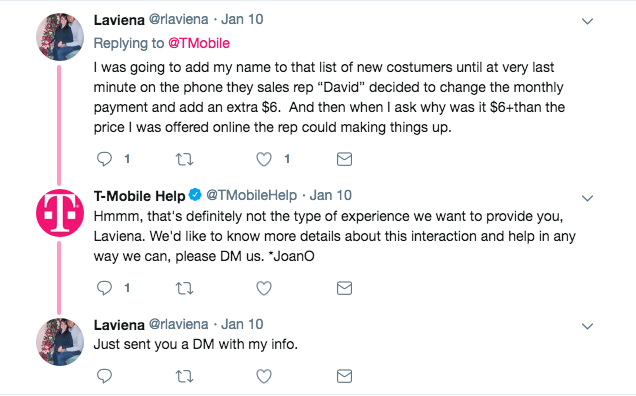View Laviena's profile photo in first tweet
This screenshot has height=396, width=636.
coord(60,37)
